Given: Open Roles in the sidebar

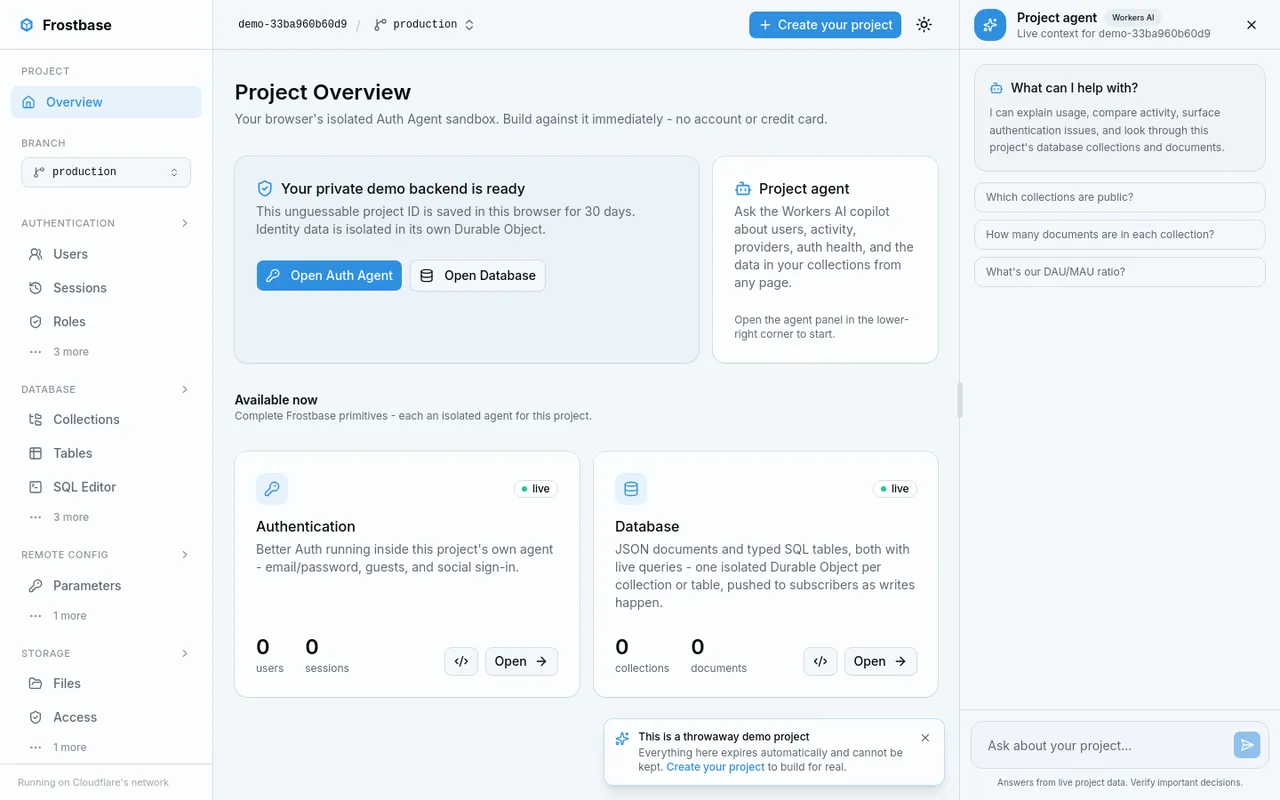Looking at the screenshot, I should coord(106,322).
